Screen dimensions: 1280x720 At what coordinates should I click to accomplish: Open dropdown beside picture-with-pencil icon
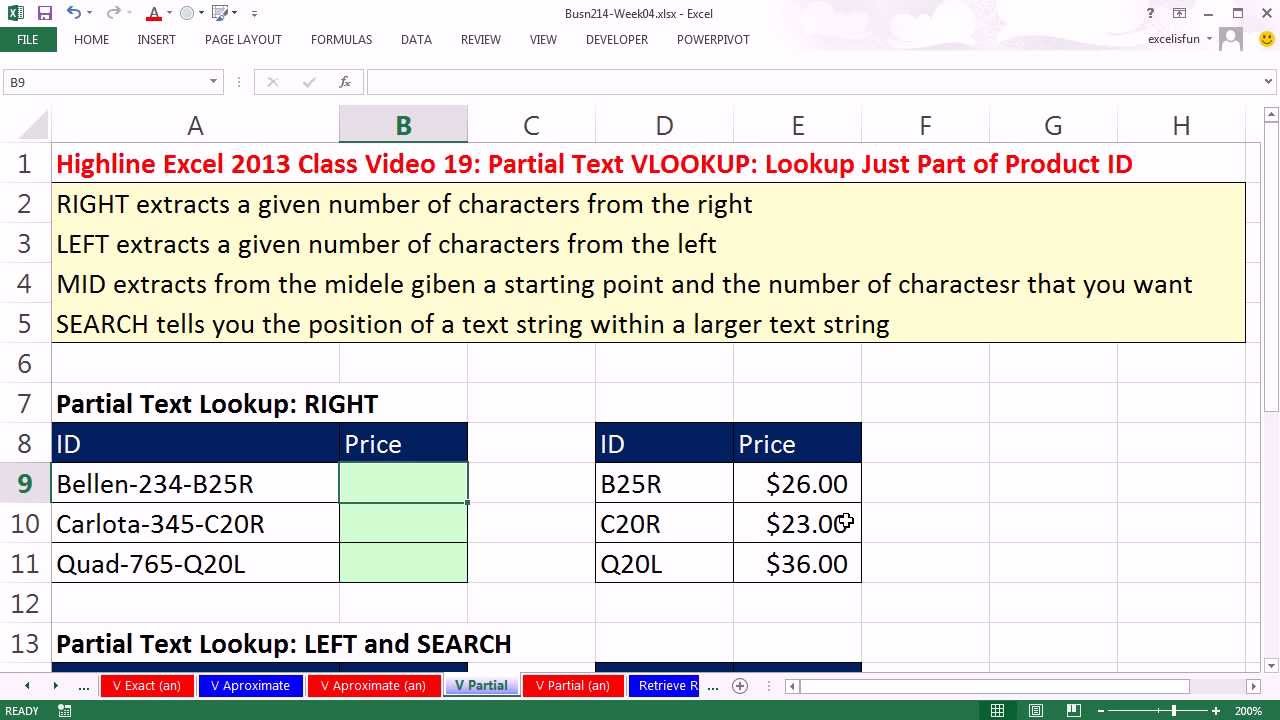tap(235, 14)
